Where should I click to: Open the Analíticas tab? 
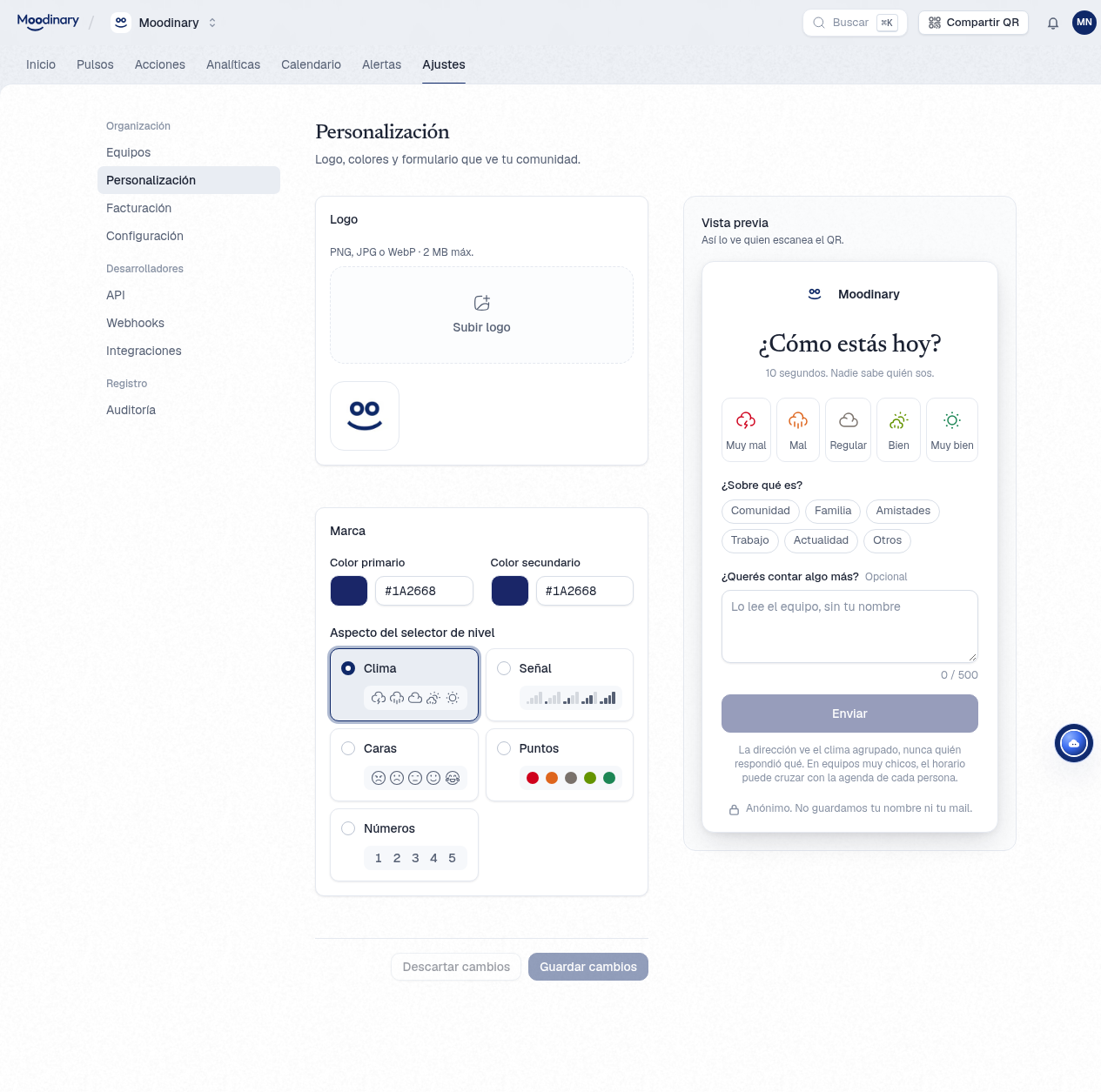coord(233,64)
